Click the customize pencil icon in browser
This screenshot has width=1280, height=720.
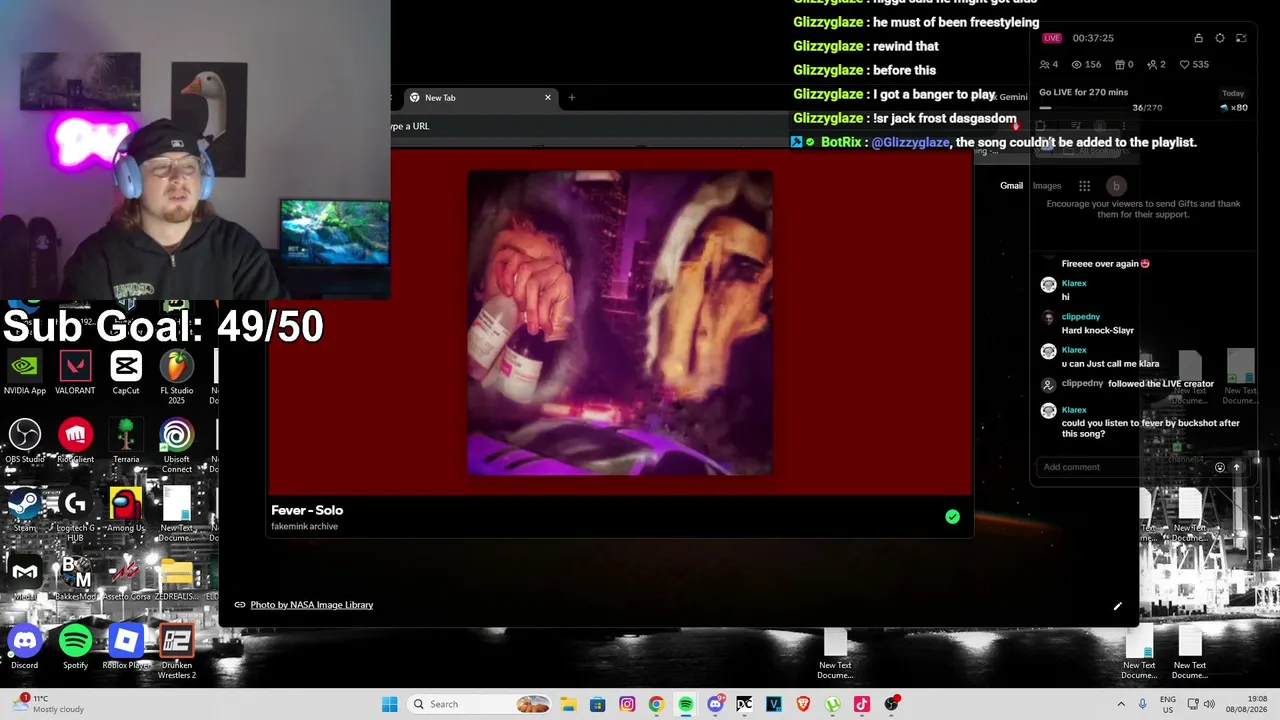click(x=1117, y=606)
